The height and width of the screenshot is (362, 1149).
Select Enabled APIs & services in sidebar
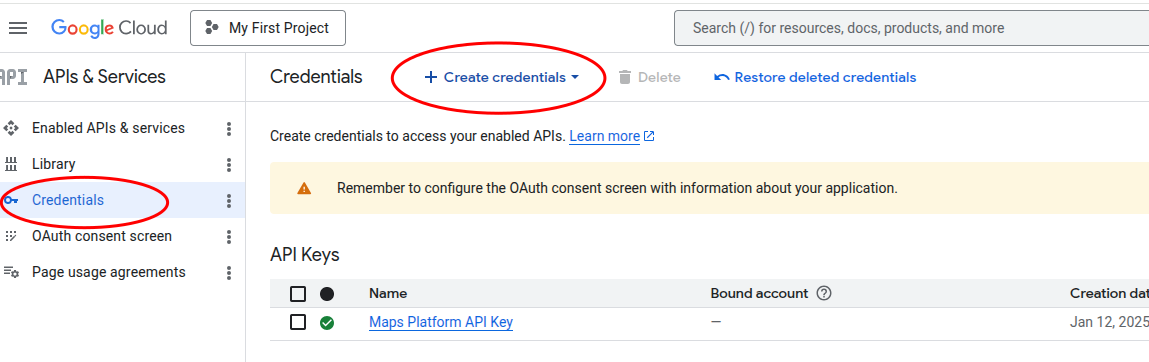point(108,128)
